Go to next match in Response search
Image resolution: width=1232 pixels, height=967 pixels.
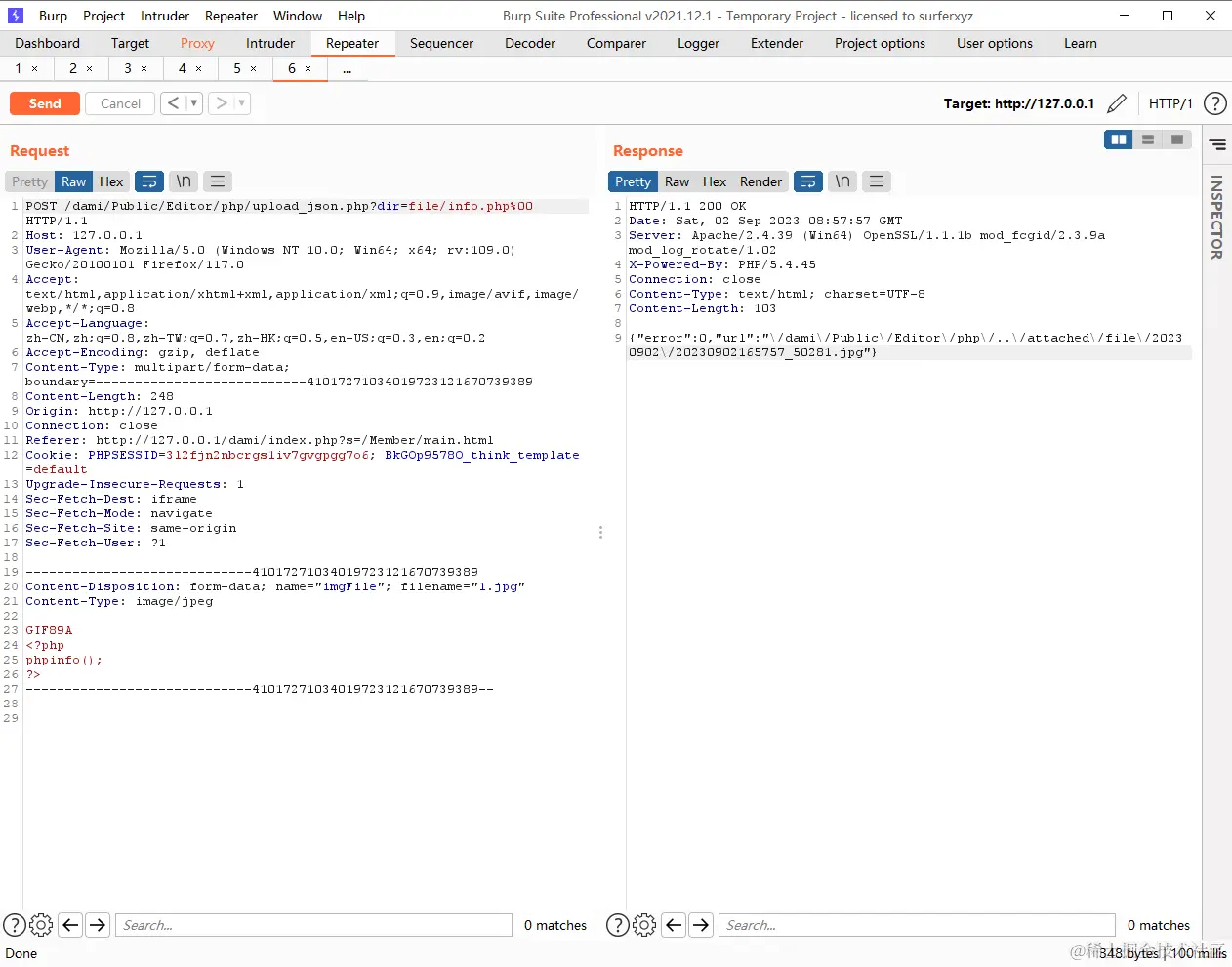coord(701,925)
